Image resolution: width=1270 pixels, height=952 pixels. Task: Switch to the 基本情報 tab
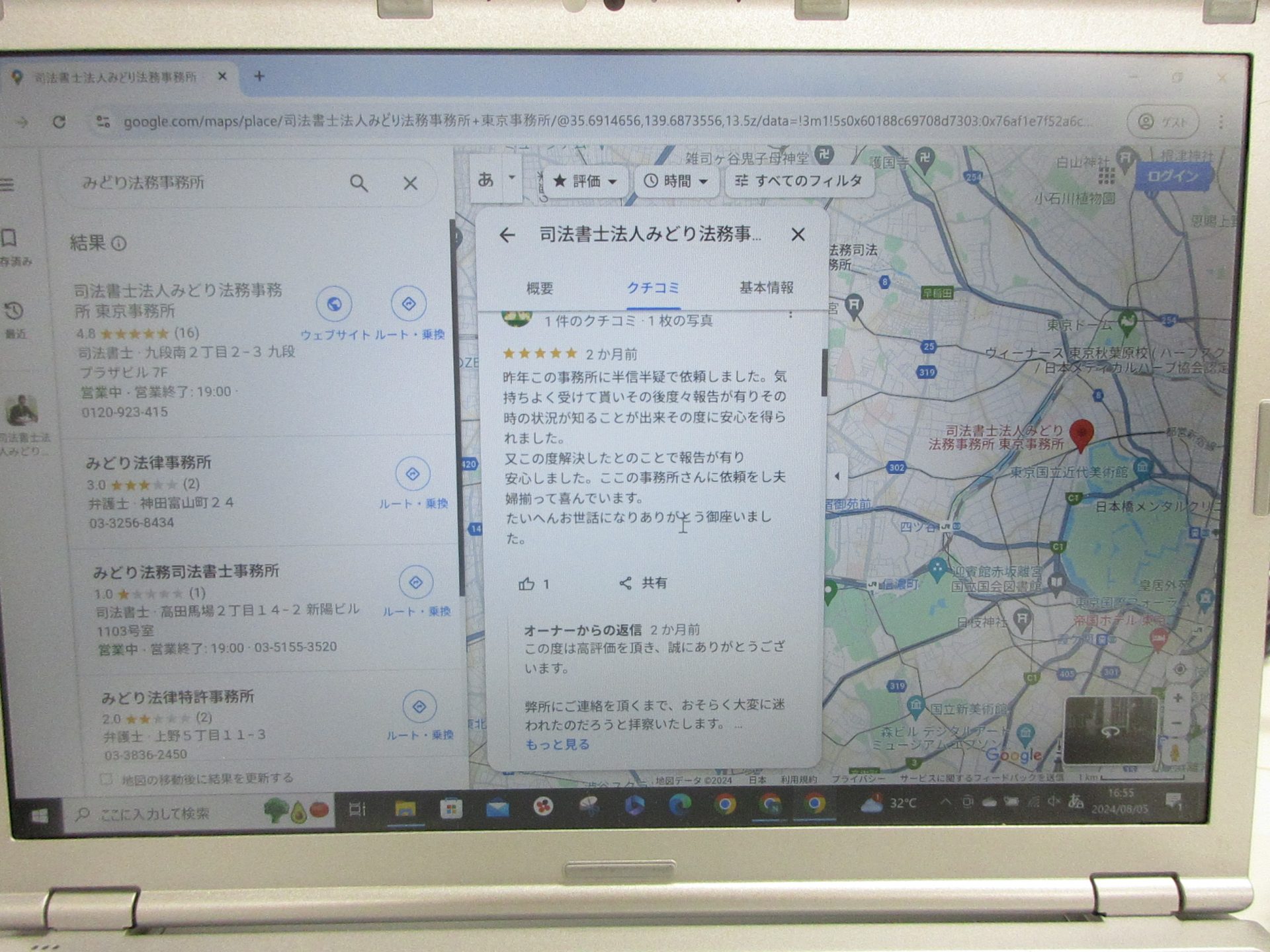pos(766,288)
